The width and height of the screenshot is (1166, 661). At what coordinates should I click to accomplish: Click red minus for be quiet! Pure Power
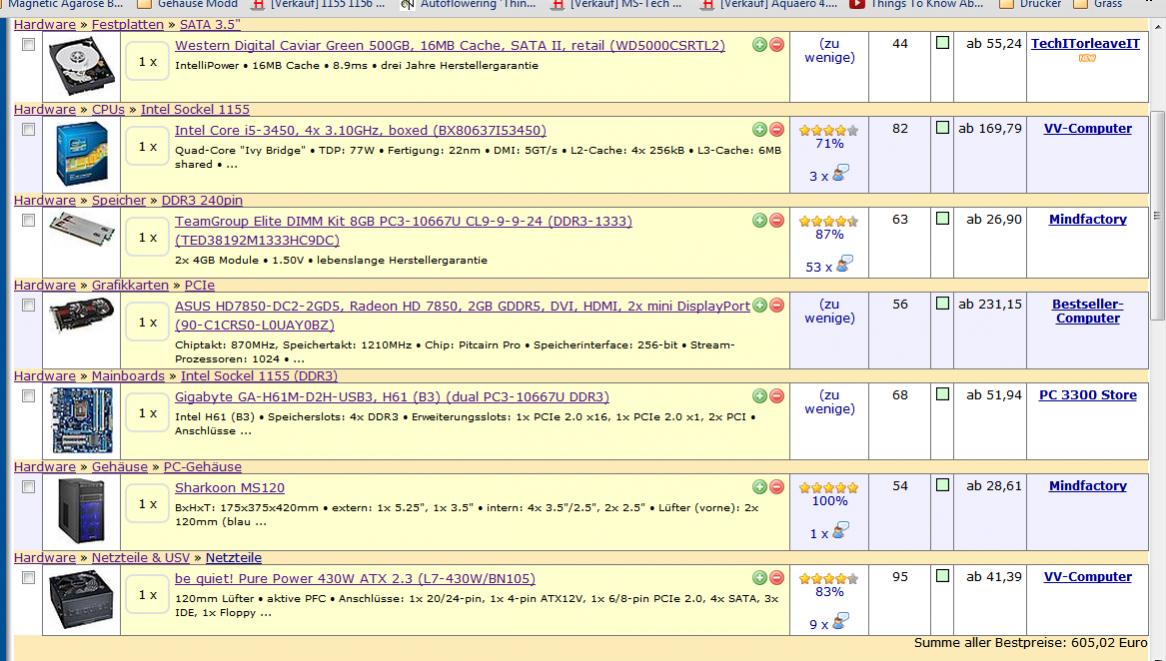tap(776, 578)
